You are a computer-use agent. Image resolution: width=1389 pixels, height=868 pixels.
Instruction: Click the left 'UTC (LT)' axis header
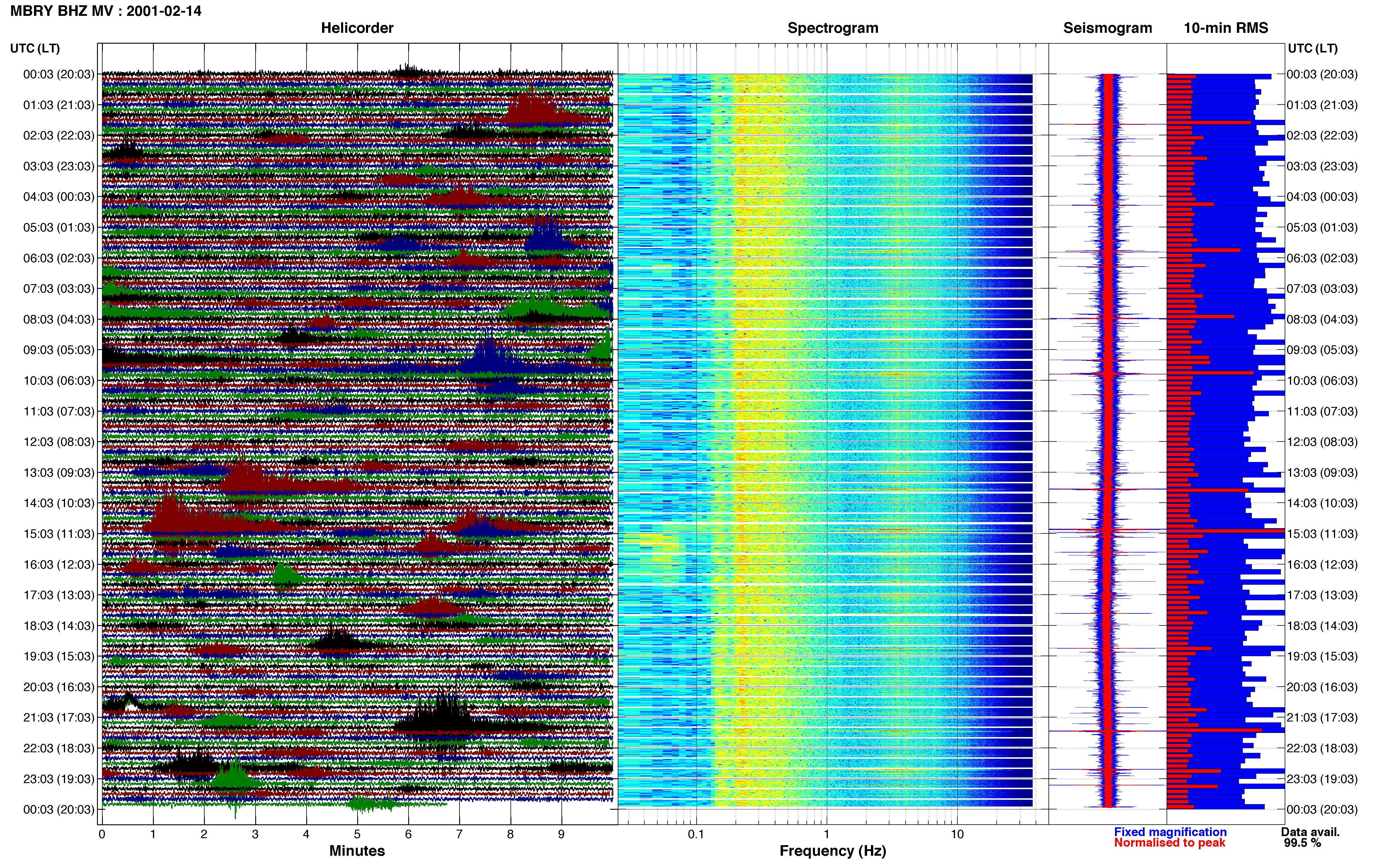(x=35, y=48)
